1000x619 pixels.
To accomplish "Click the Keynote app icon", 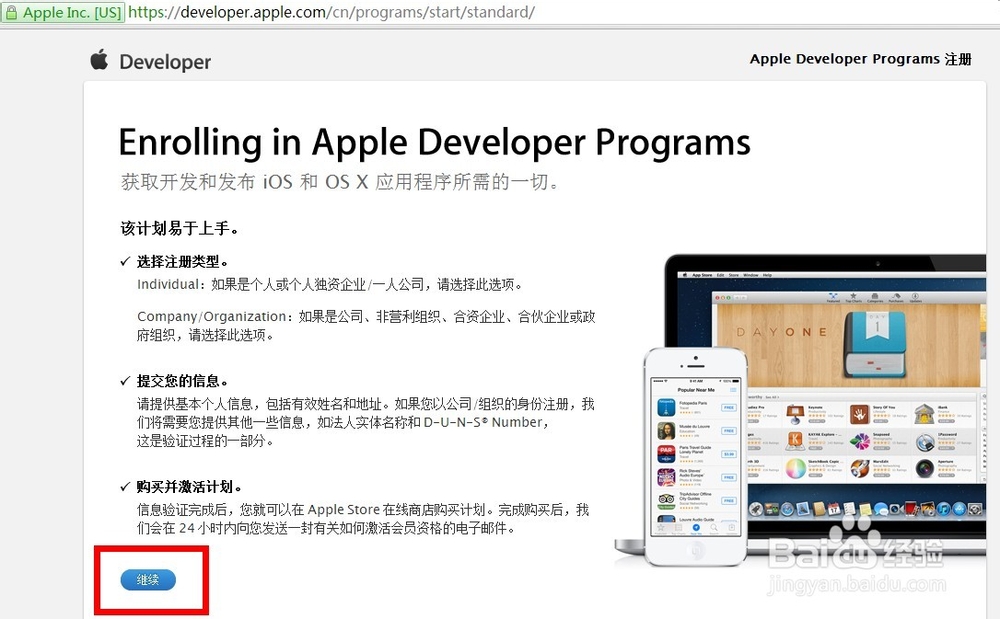I will click(x=795, y=413).
